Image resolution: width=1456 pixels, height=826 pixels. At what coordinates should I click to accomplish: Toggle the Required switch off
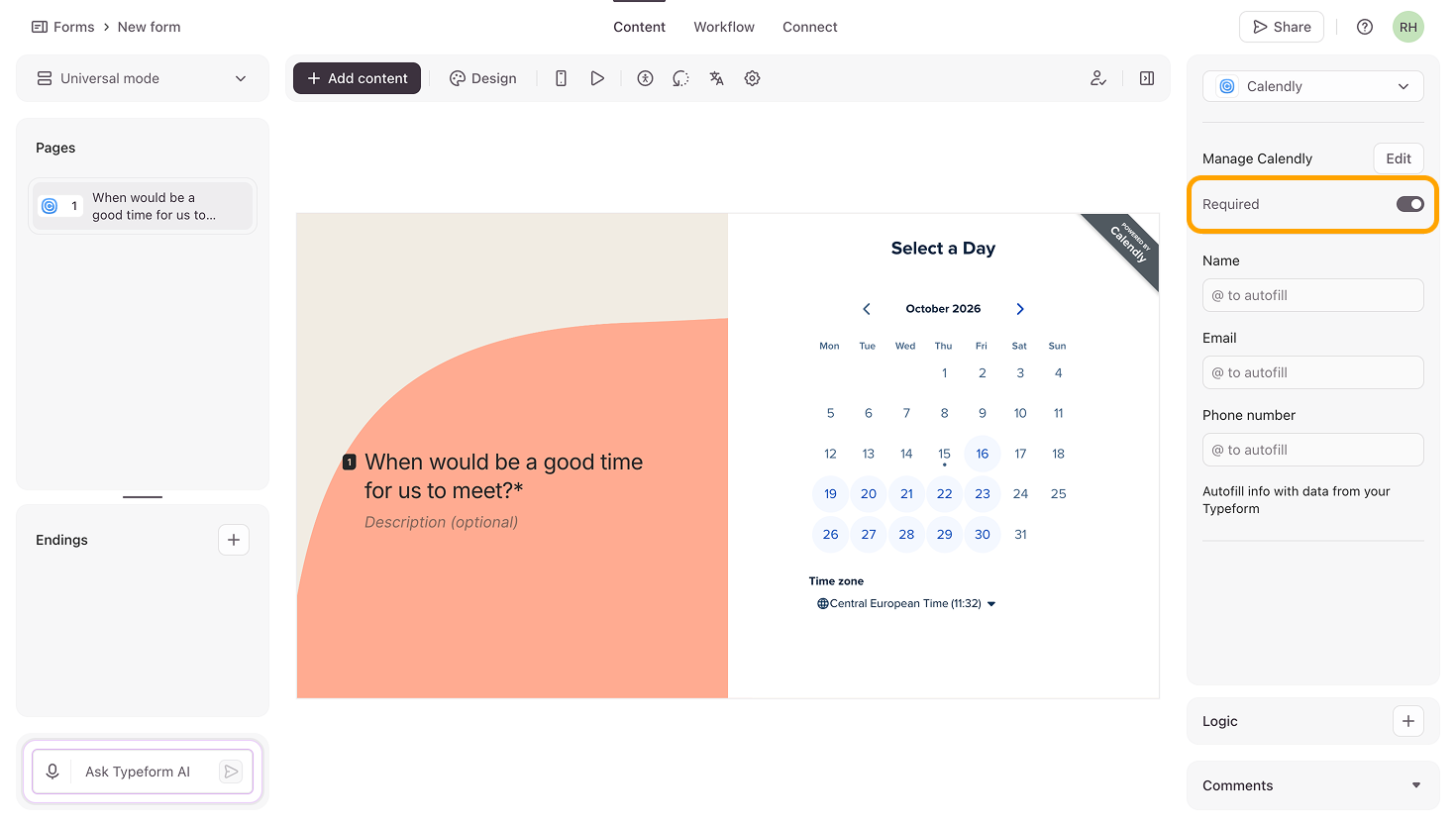(1409, 204)
